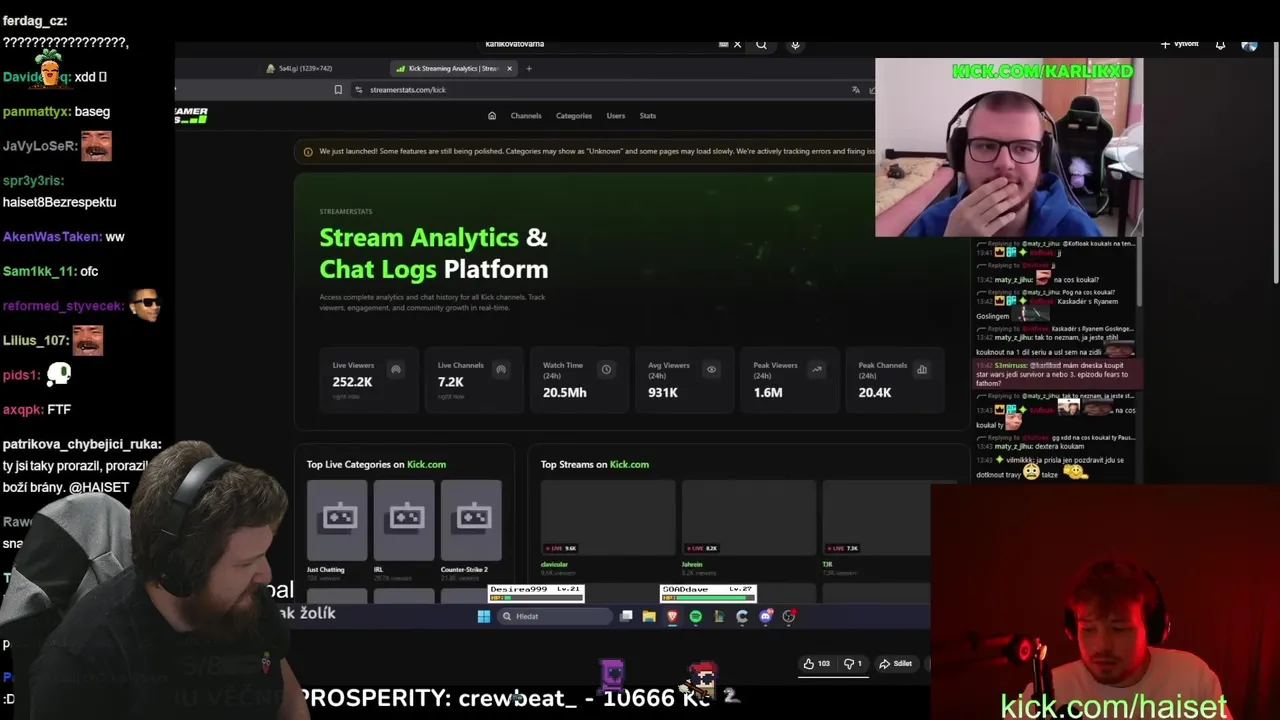
Task: Click the taskbar Hledat search box
Action: pos(555,617)
